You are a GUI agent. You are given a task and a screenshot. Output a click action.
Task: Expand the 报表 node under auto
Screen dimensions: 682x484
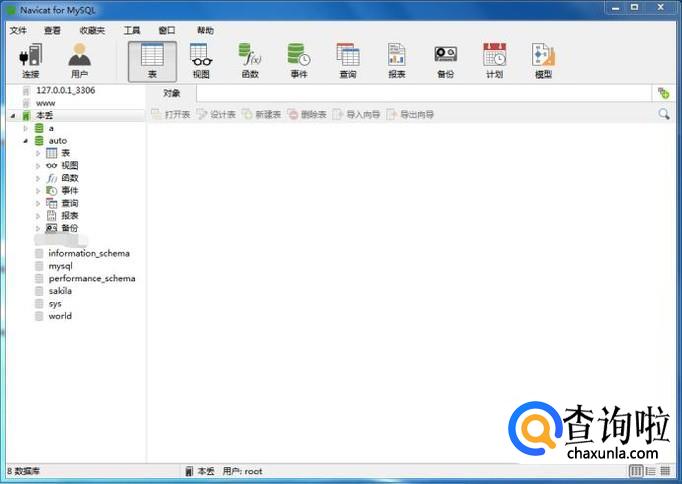tap(38, 216)
